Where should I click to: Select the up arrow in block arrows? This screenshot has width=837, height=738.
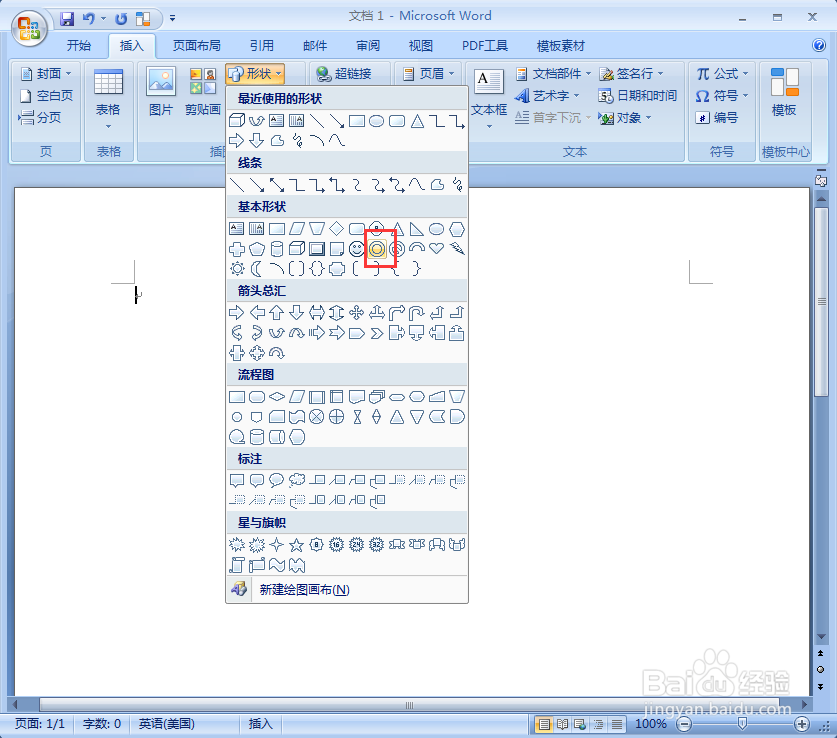click(277, 313)
